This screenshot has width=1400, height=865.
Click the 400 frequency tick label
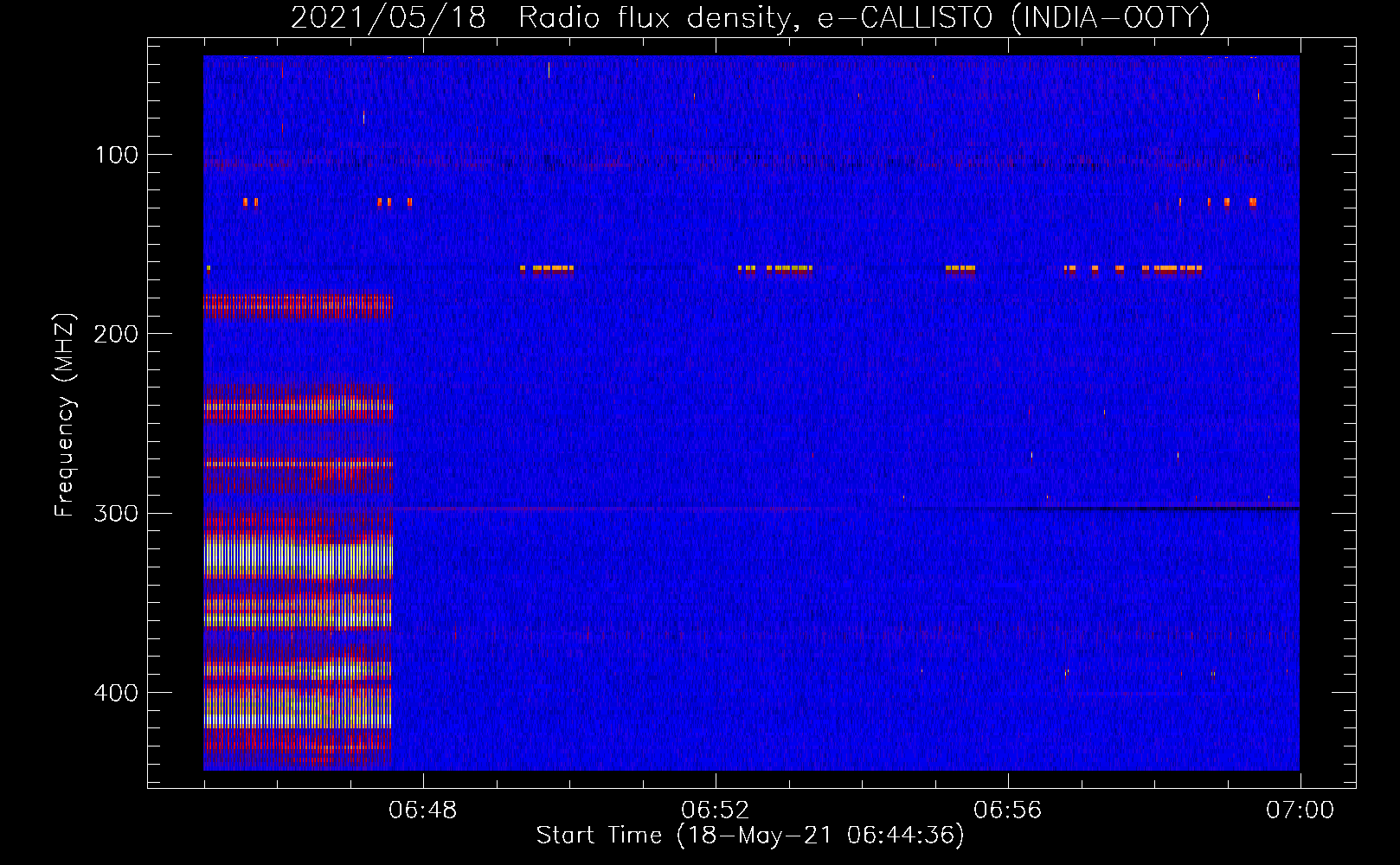116,693
